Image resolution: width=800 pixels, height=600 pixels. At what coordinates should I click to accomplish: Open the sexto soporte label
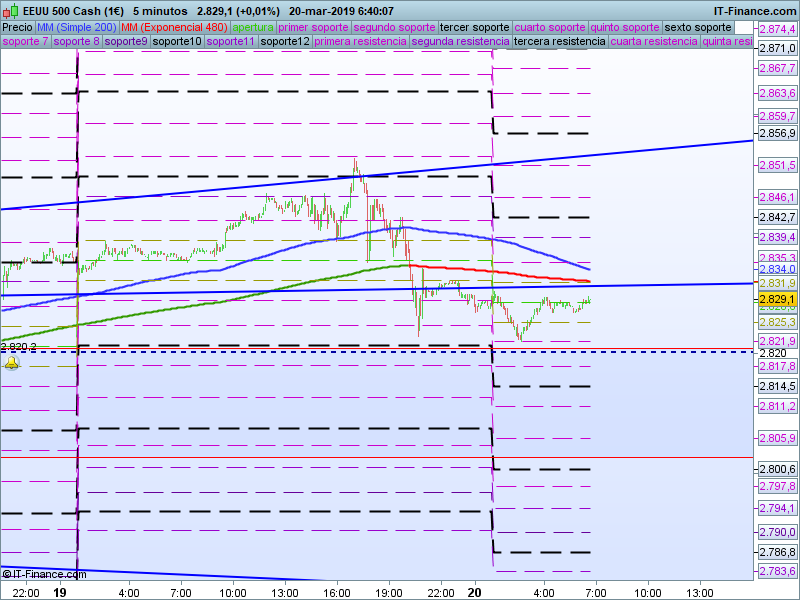click(x=698, y=28)
